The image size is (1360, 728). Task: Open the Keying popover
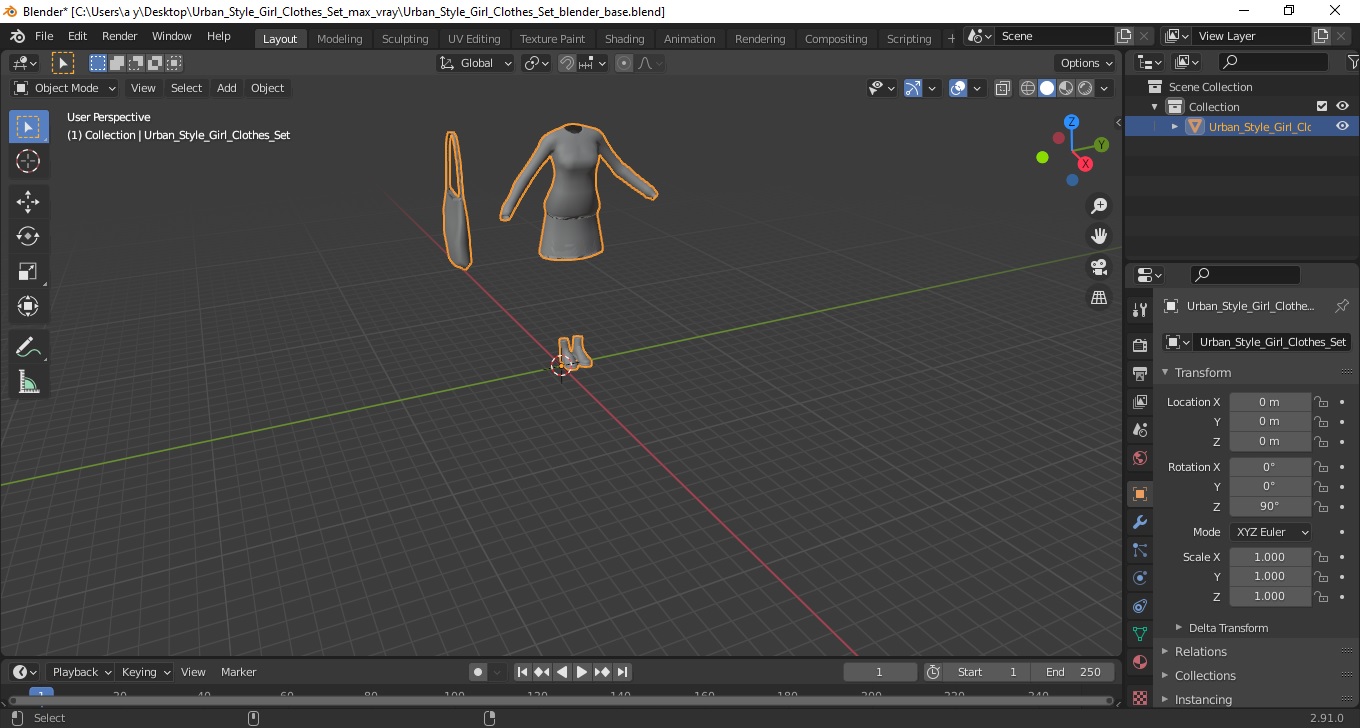(145, 672)
